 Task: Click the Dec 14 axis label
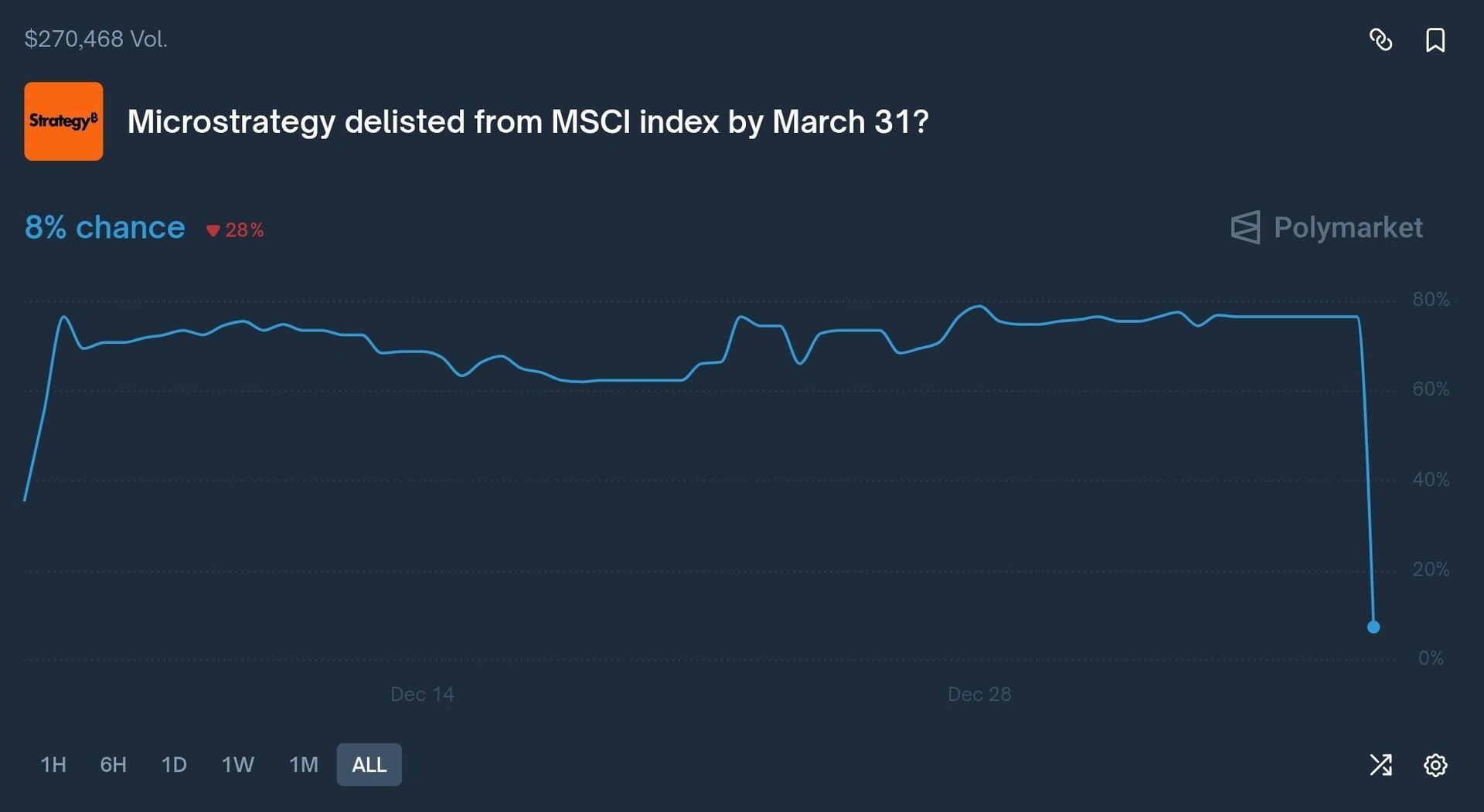pos(422,694)
